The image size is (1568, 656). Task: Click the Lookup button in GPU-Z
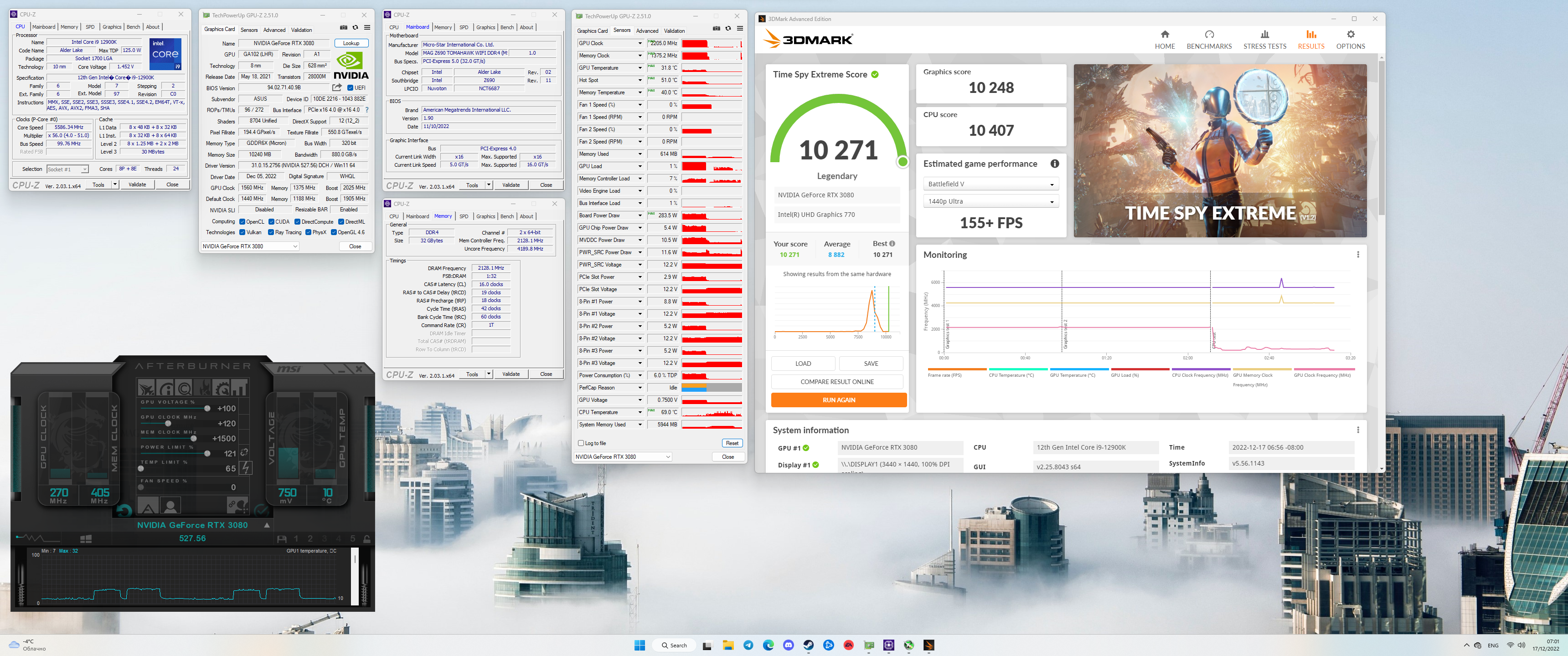[351, 43]
